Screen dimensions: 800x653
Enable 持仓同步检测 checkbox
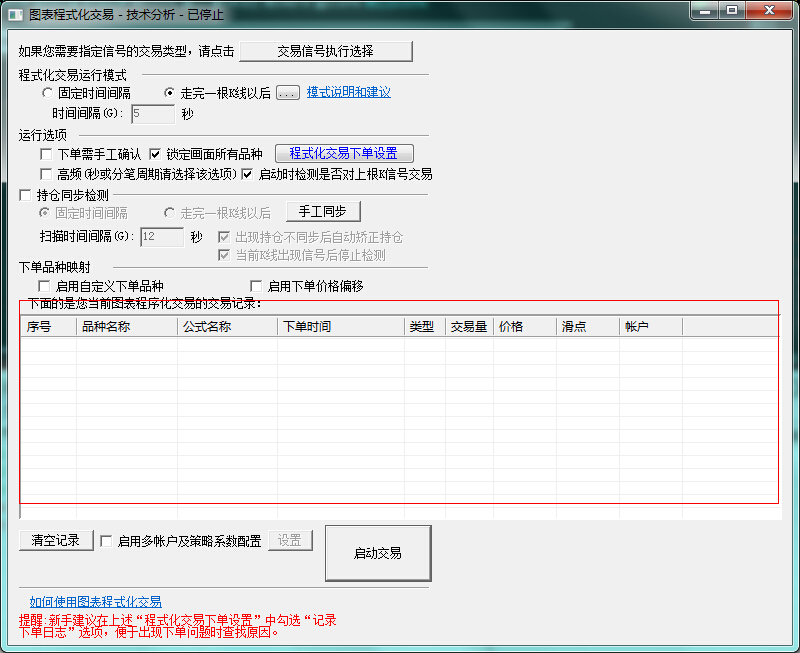click(x=26, y=195)
